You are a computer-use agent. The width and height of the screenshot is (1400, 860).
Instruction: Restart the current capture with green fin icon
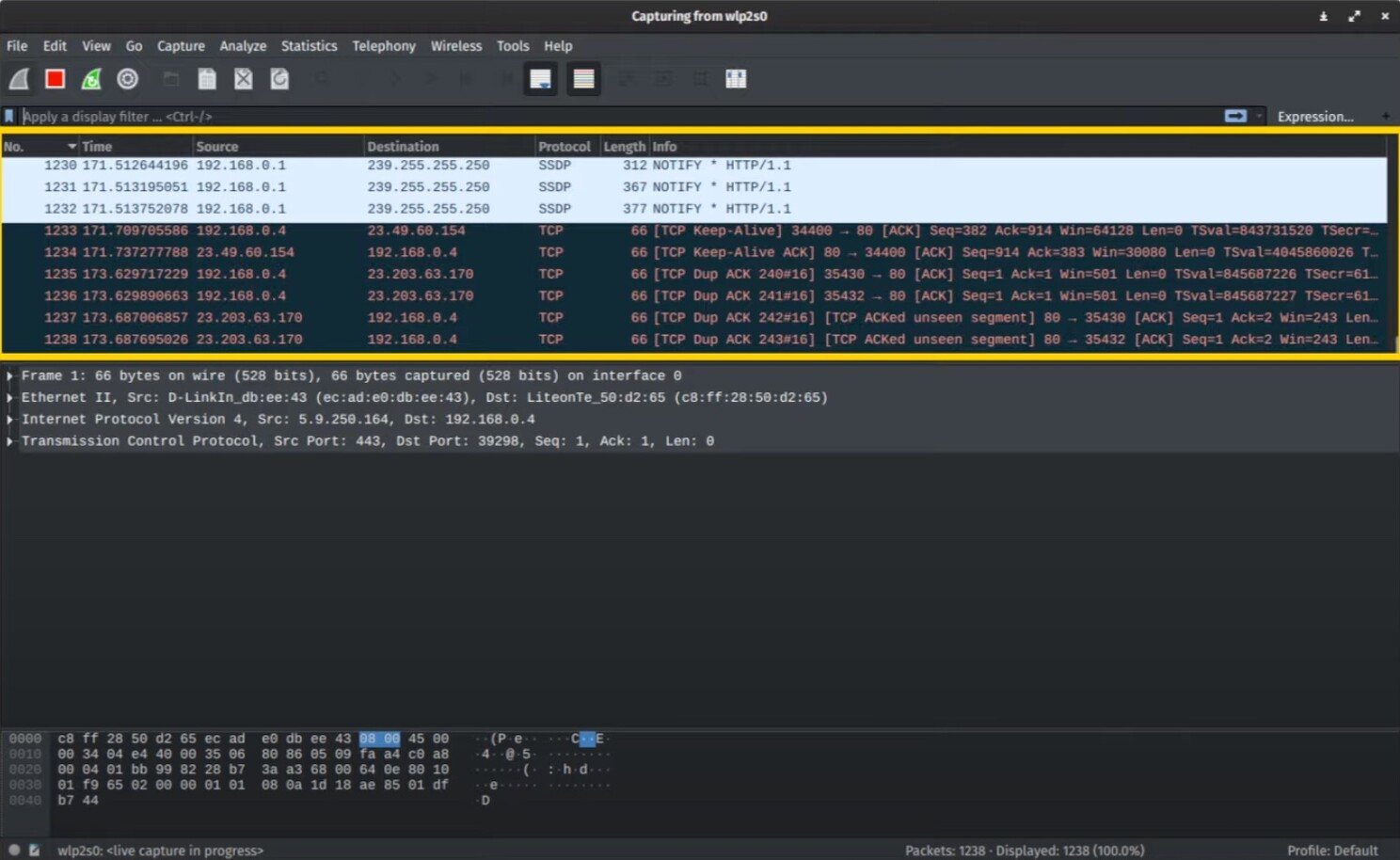(91, 79)
